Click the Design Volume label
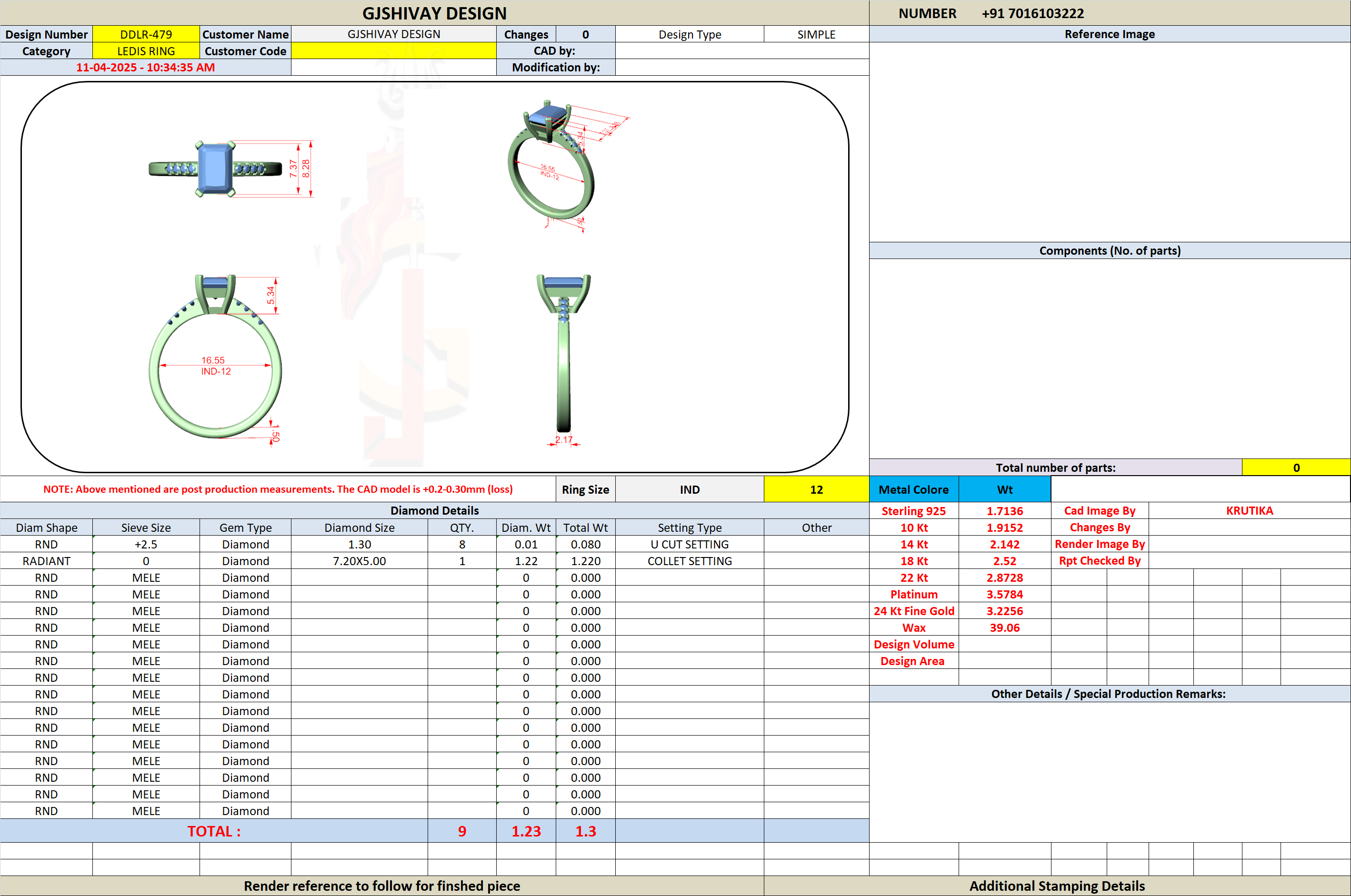Screen dimensions: 1351x896 tap(913, 644)
